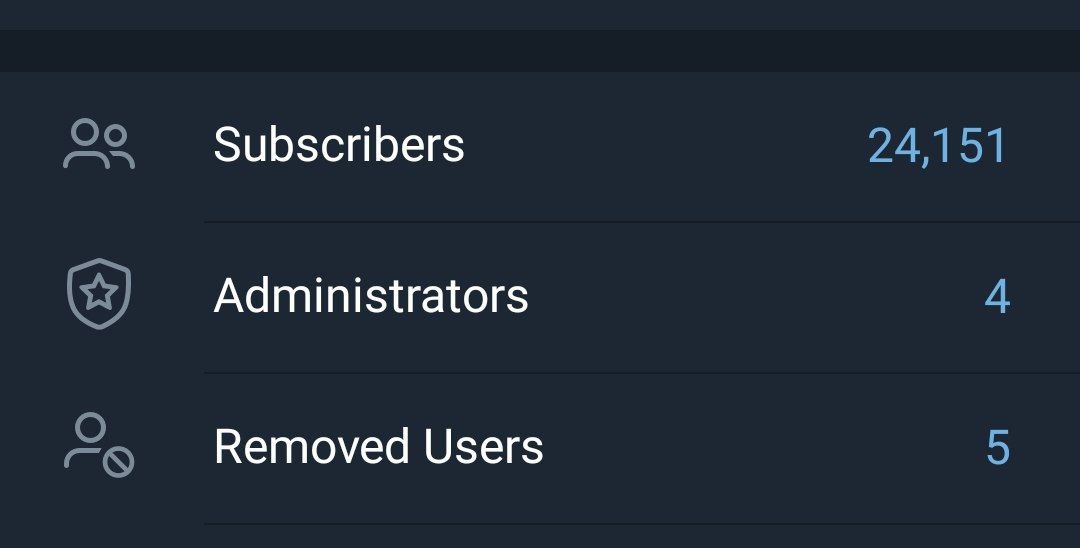
Task: Click the 24,151 subscriber count
Action: 937,146
